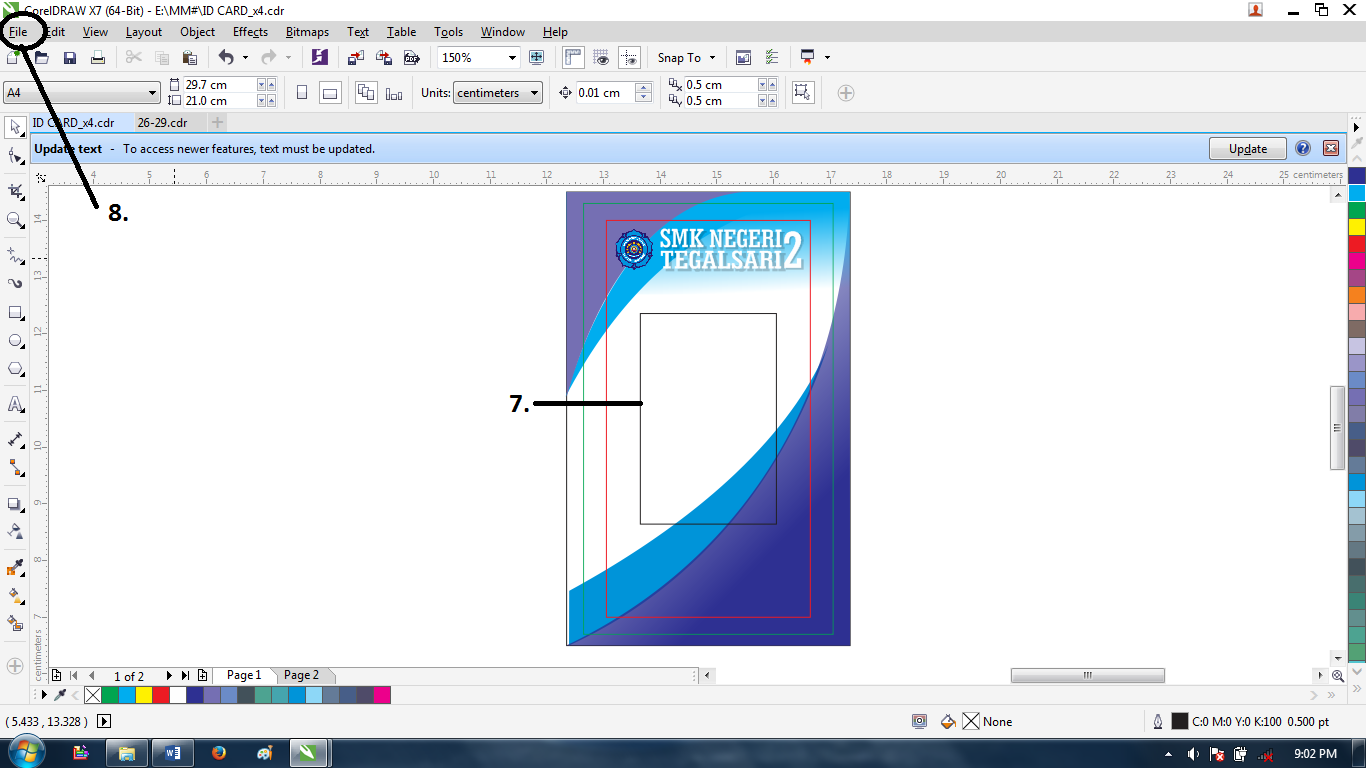Click the Import icon on the toolbar
Screen dimensions: 1366x768
[x=356, y=57]
